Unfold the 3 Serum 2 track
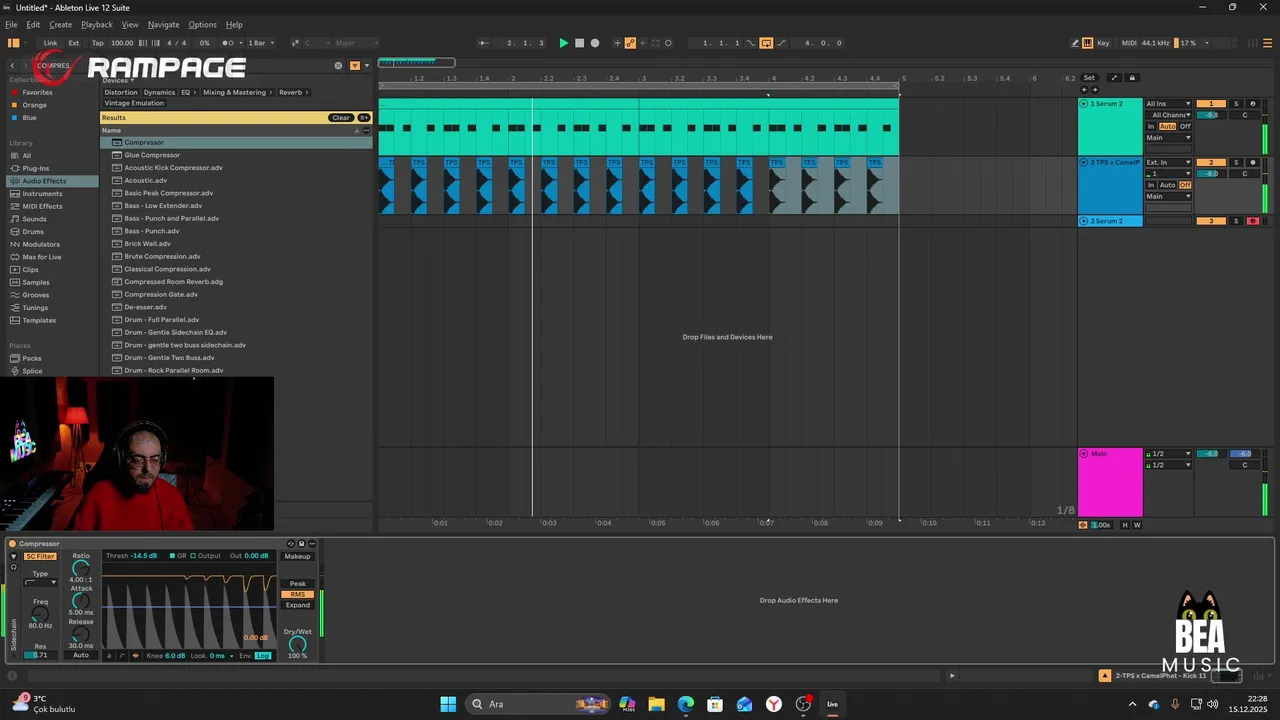This screenshot has width=1280, height=720. pyautogui.click(x=1084, y=221)
